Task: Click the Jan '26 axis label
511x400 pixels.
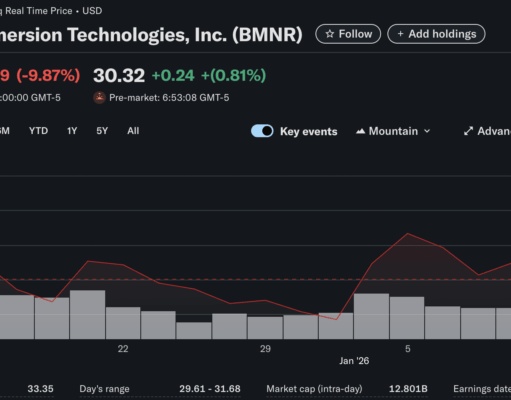Action: [x=354, y=361]
